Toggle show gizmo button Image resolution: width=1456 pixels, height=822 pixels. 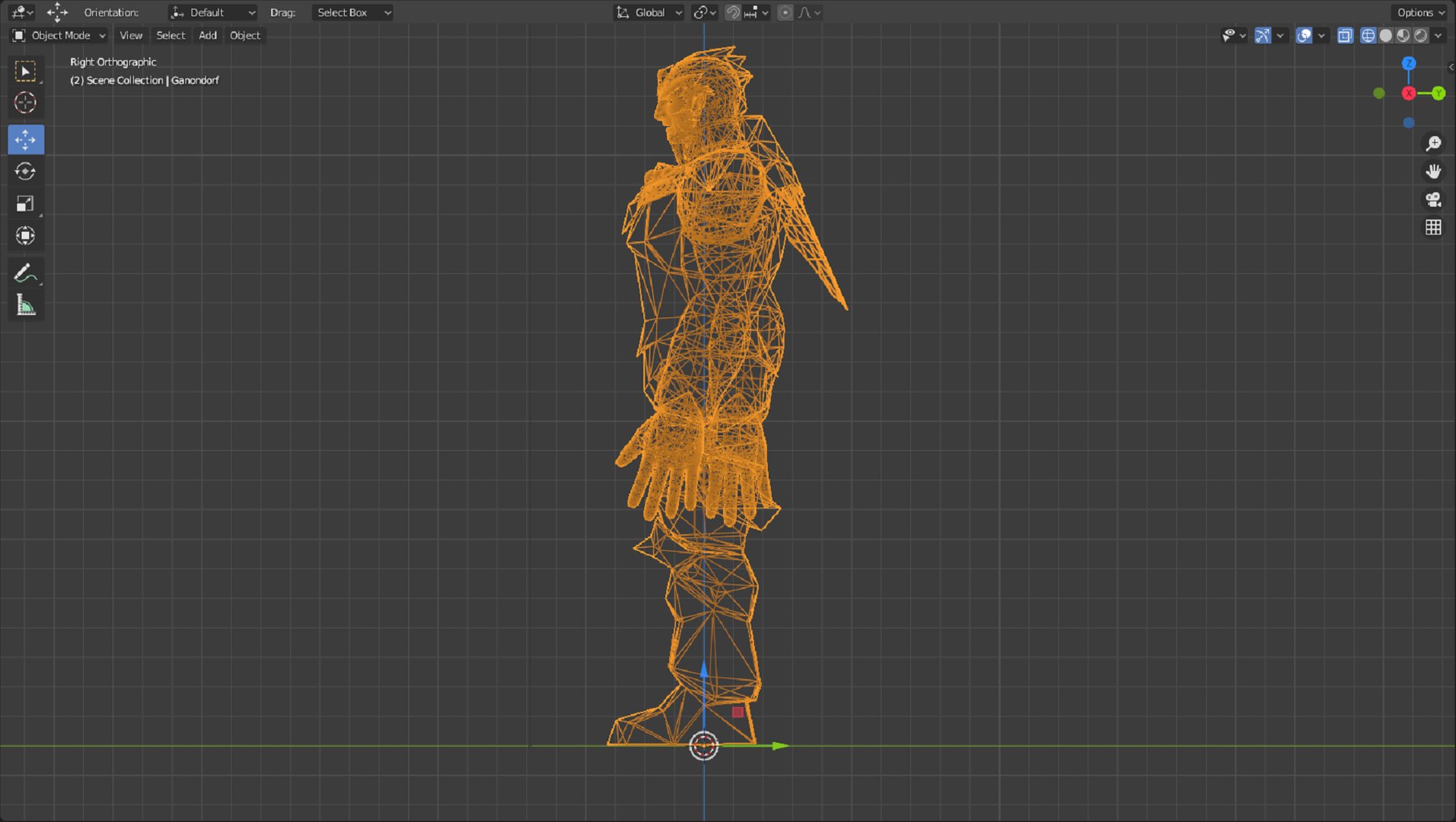click(1263, 35)
